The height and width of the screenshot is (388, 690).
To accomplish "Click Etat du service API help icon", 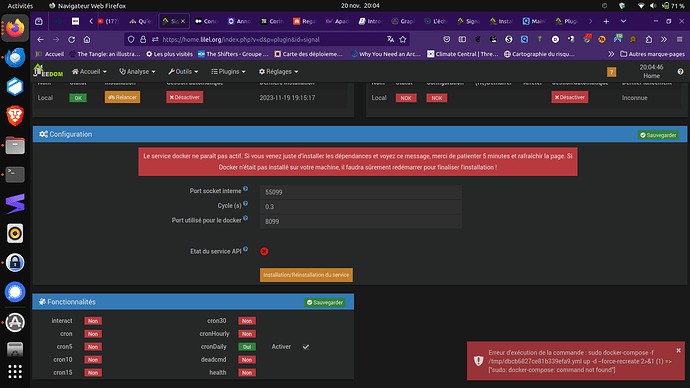I will pyautogui.click(x=246, y=249).
